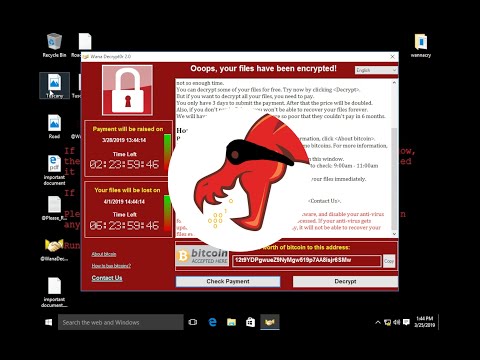480x360 pixels.
Task: Click the Decrypt button
Action: point(345,281)
